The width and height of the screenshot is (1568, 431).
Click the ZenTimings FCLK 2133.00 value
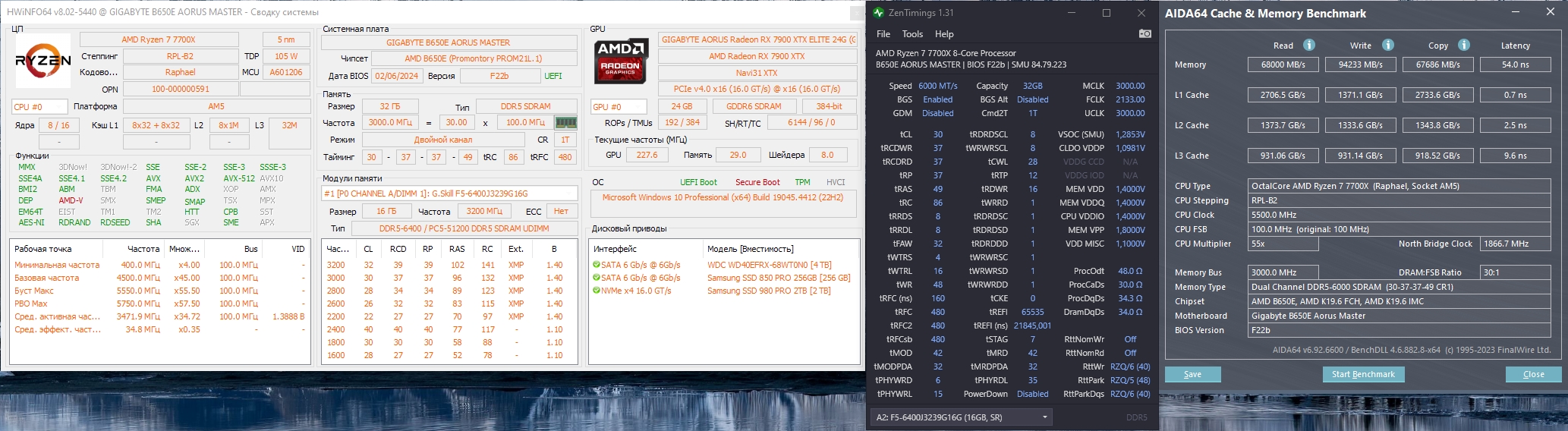click(1130, 99)
